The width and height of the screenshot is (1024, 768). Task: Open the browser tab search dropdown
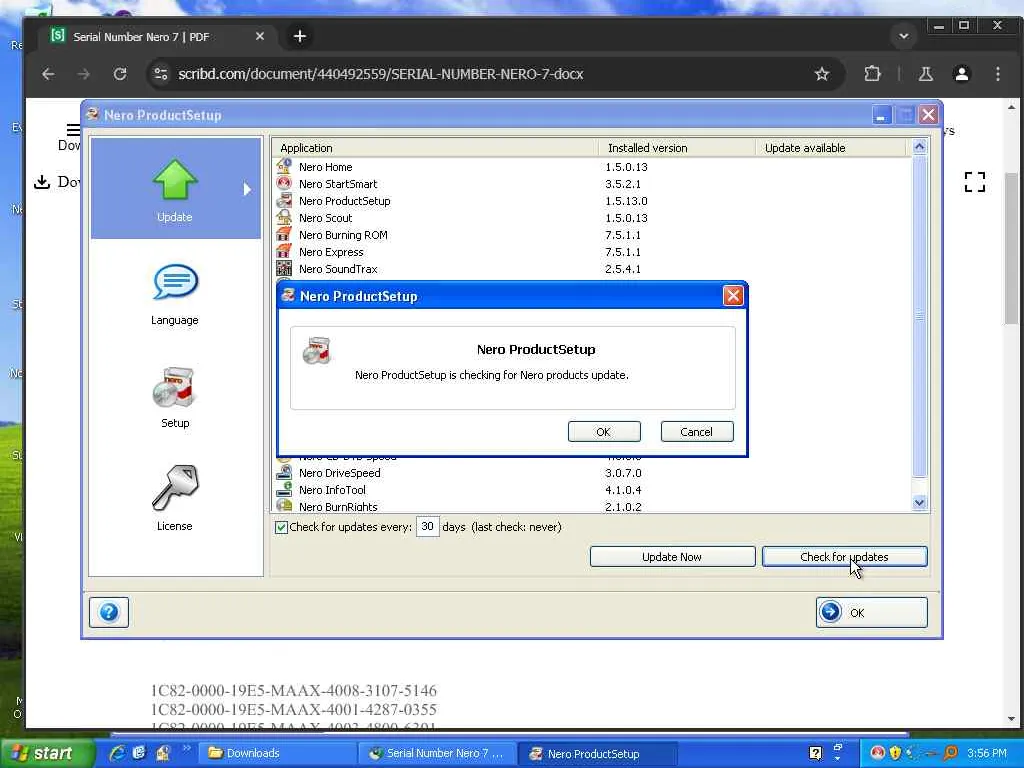pos(904,37)
